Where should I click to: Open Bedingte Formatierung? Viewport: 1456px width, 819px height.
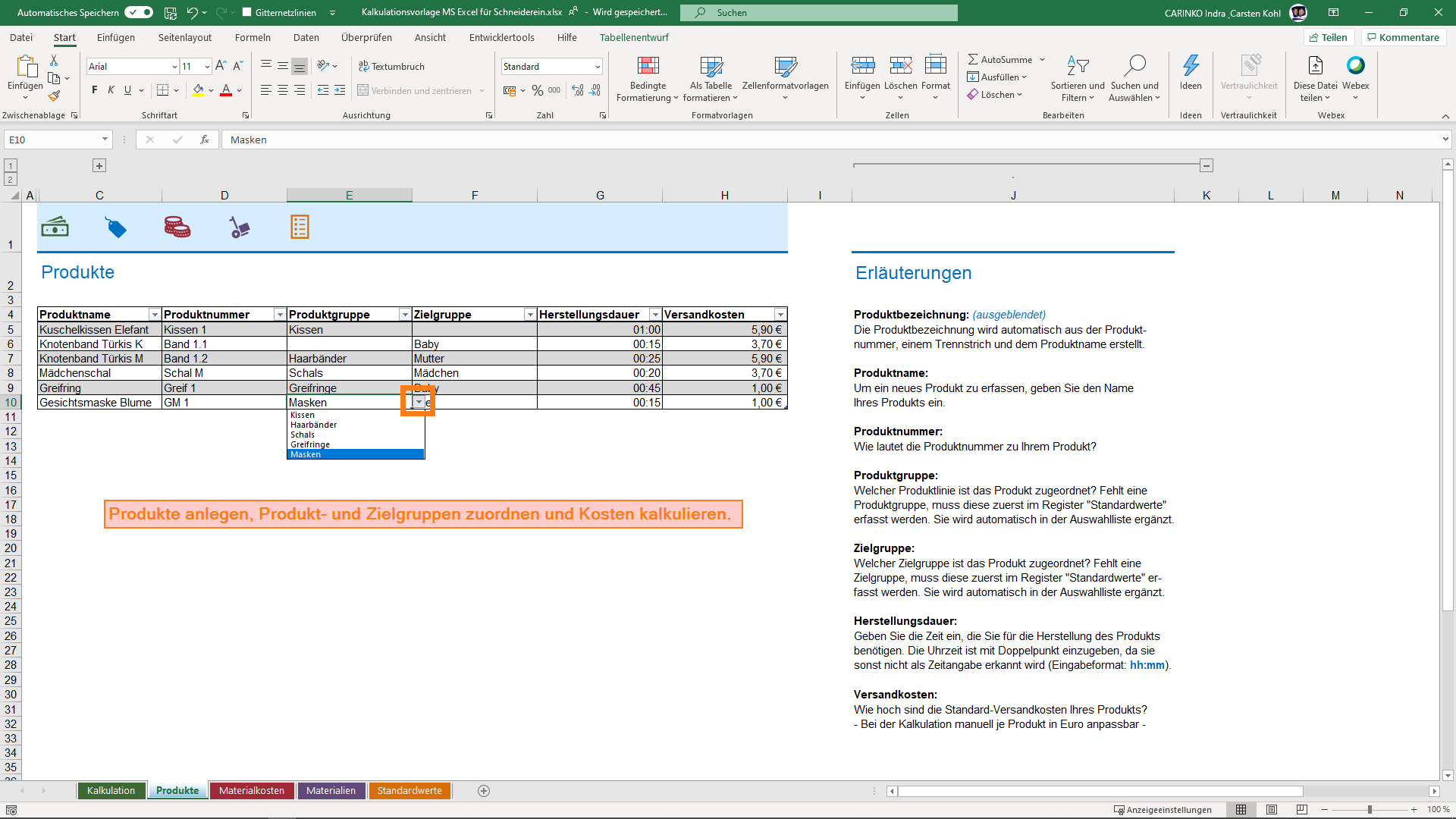click(648, 79)
